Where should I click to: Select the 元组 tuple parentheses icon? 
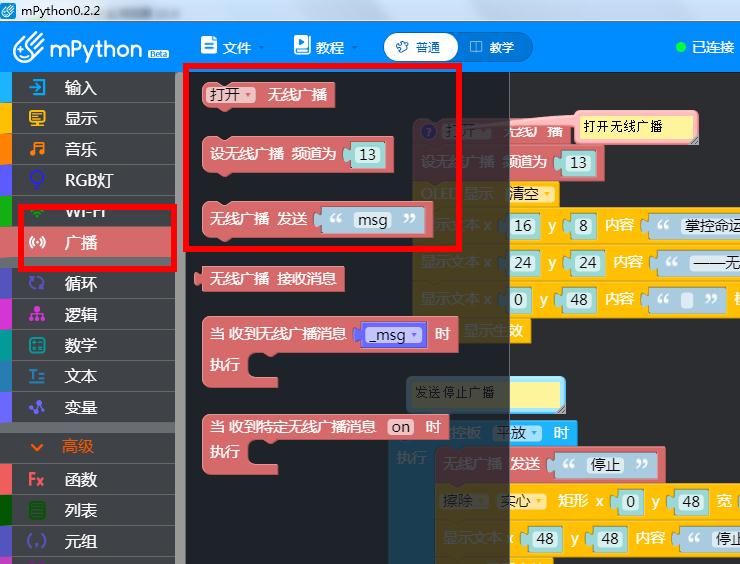(x=36, y=541)
